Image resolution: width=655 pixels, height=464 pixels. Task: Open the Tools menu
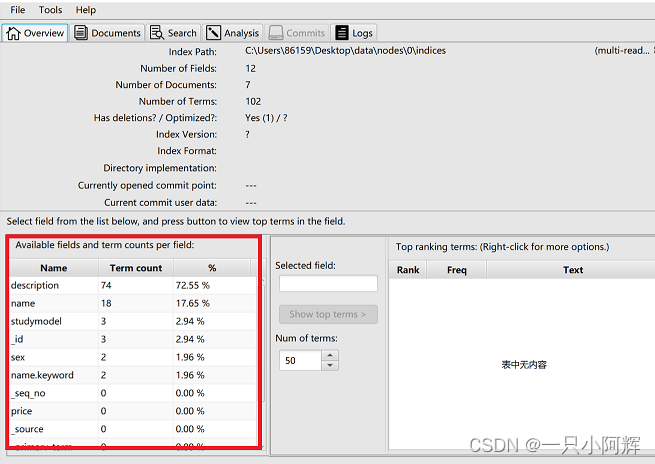[51, 10]
